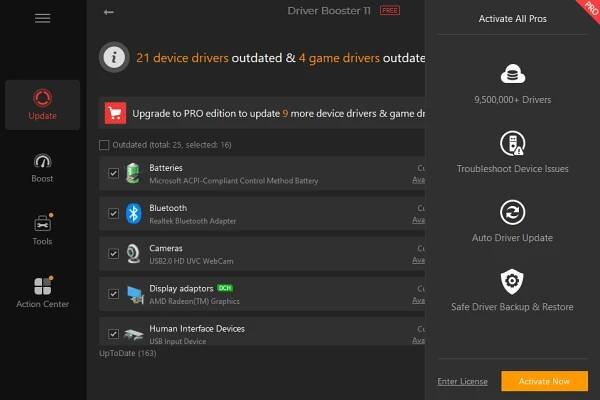Screen dimensions: 600x400
Task: Click the 9,500,000+ Drivers database icon
Action: coord(512,75)
